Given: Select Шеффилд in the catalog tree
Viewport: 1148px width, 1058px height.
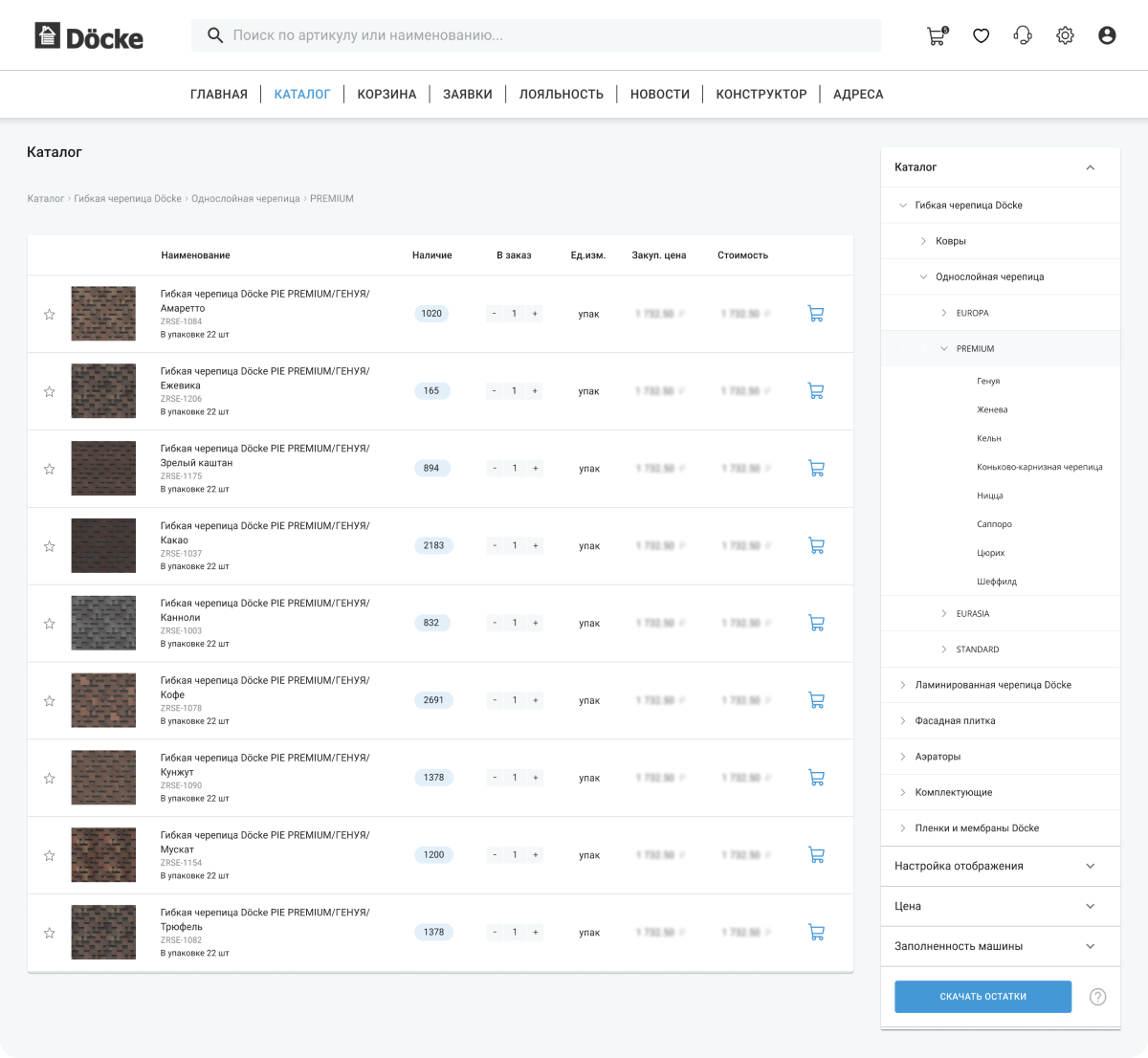Looking at the screenshot, I should pos(997,582).
